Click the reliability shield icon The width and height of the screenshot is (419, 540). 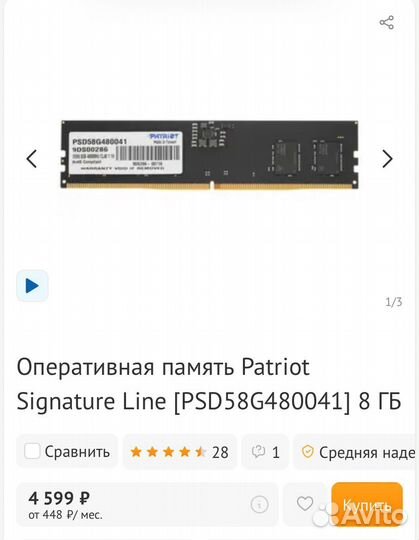pyautogui.click(x=307, y=452)
